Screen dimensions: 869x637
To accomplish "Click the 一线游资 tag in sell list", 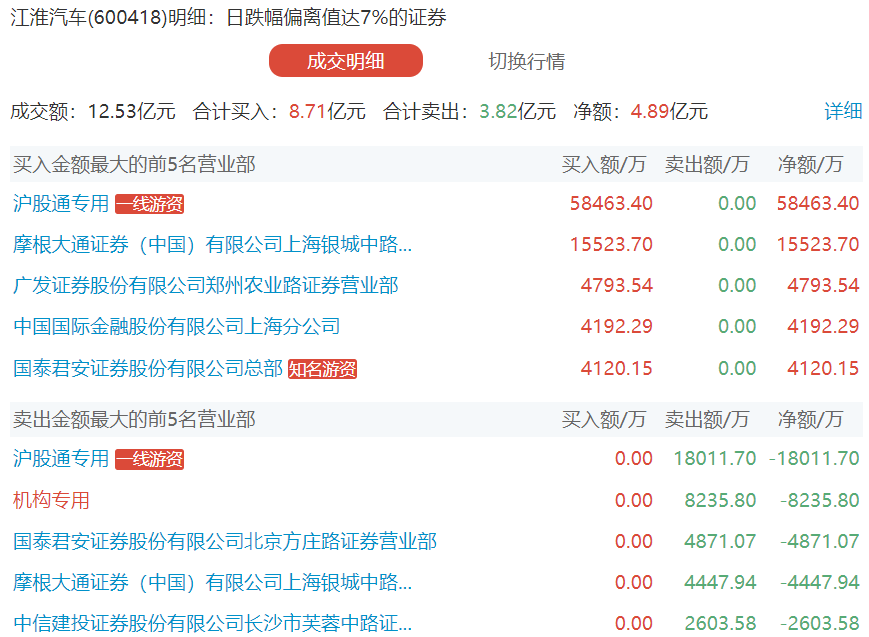I will 150,459.
